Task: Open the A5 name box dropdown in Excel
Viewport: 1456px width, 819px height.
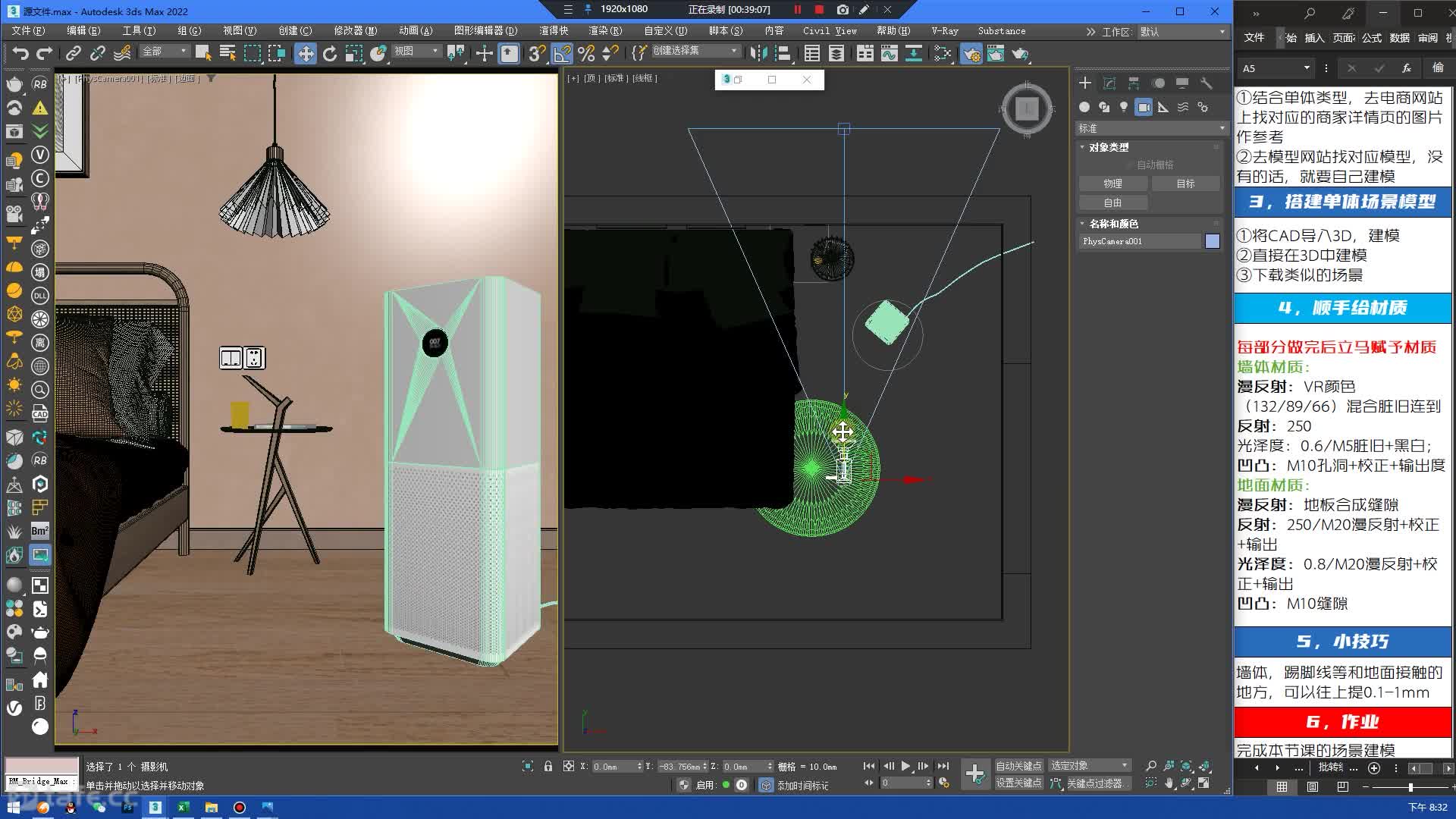Action: tap(1307, 67)
